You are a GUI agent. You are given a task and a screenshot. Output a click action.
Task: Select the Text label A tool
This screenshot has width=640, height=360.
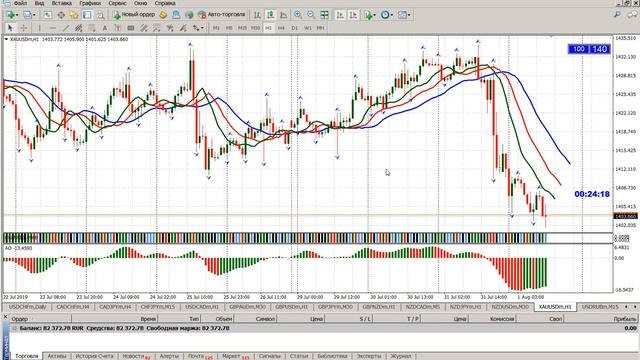[x=105, y=28]
